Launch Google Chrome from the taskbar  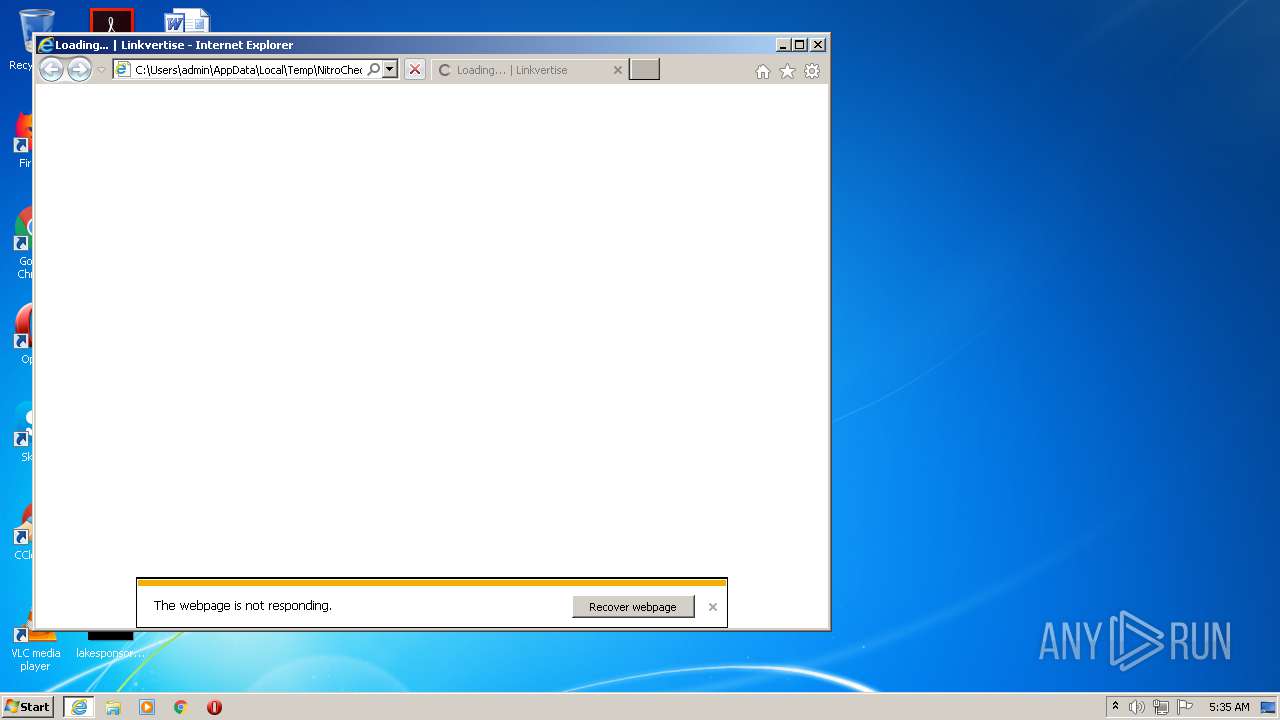(180, 707)
